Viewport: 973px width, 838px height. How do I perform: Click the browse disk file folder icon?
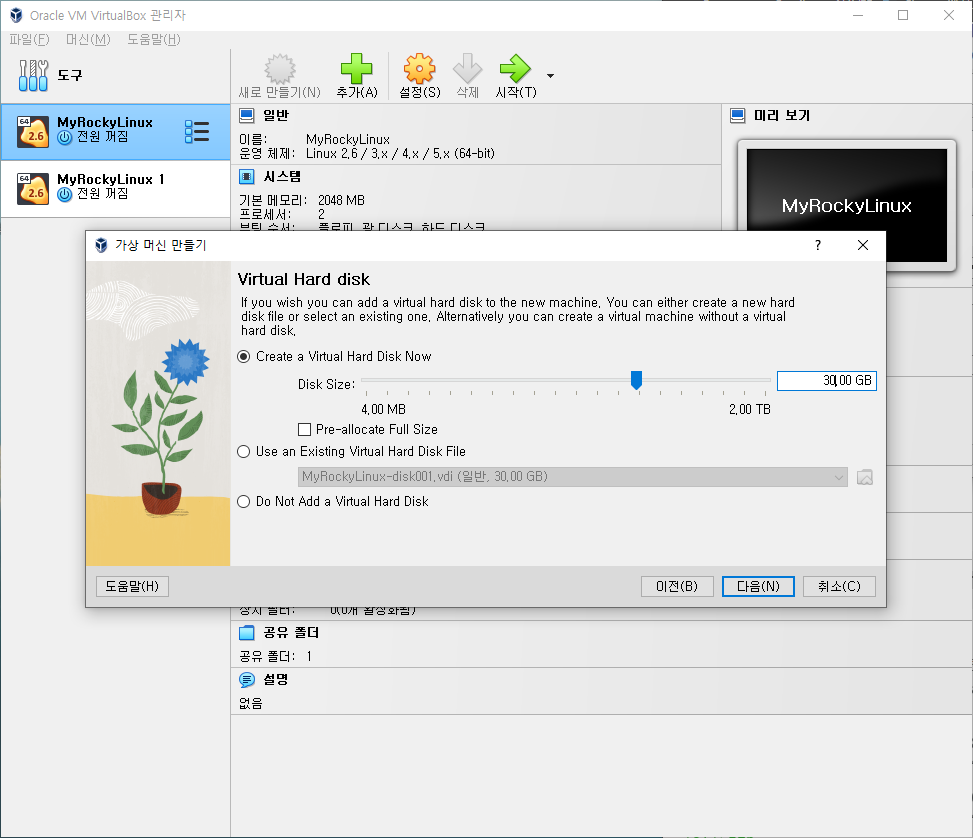click(x=864, y=477)
